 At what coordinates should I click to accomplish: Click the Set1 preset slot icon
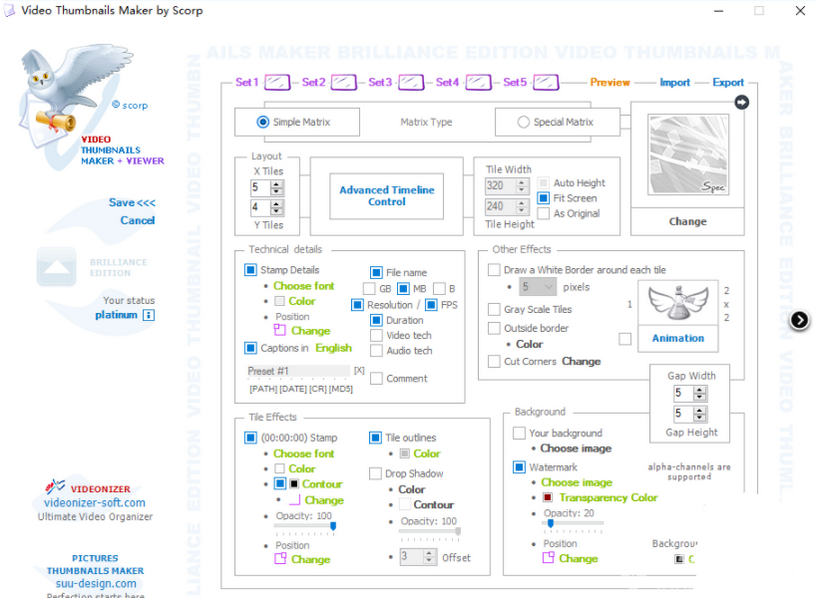[277, 82]
